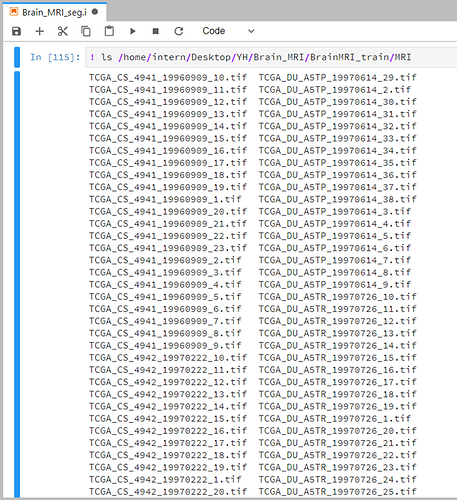Click the dropdown chevron beside Code
Image resolution: width=457 pixels, height=500 pixels.
tap(251, 31)
